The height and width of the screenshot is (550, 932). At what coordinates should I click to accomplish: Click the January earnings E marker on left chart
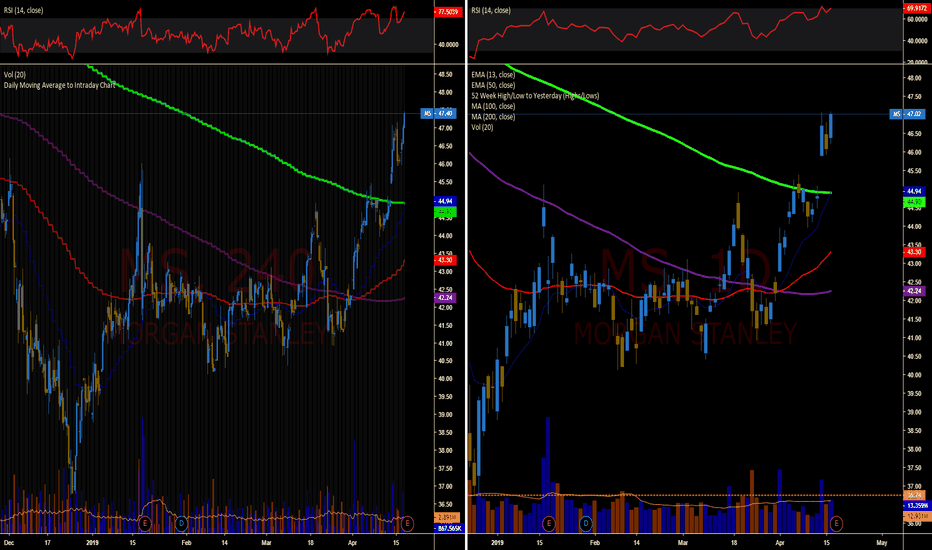click(144, 523)
